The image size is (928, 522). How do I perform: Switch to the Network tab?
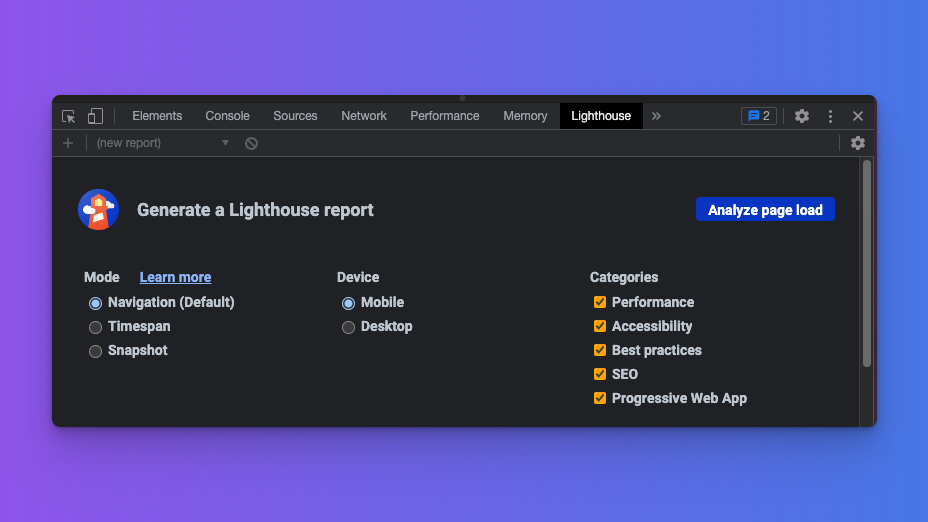click(x=364, y=116)
